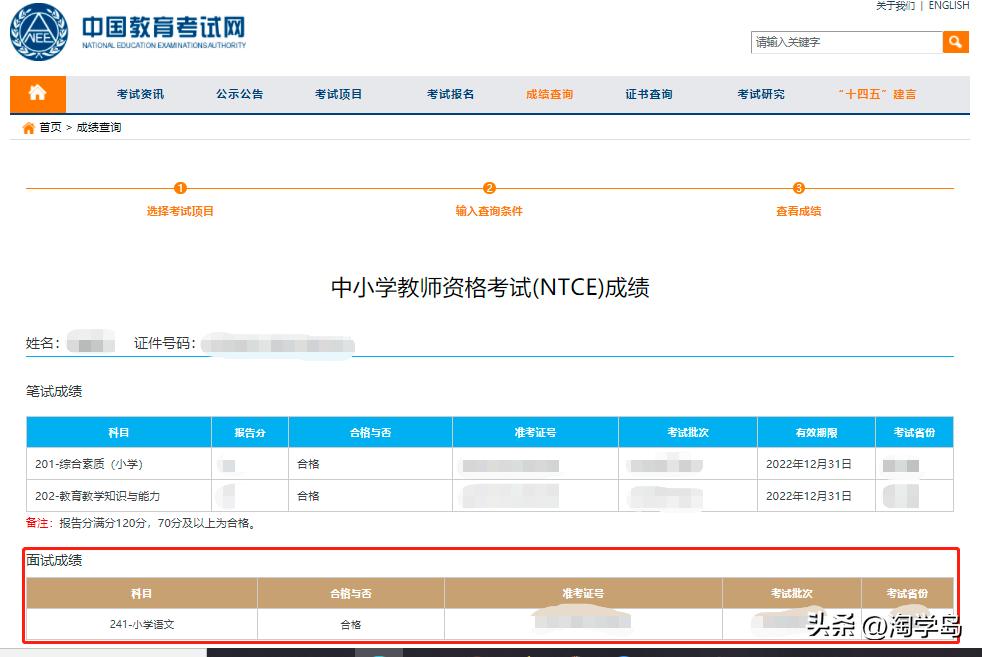Click 首页 in the breadcrumb
This screenshot has height=657, width=982.
coord(50,127)
